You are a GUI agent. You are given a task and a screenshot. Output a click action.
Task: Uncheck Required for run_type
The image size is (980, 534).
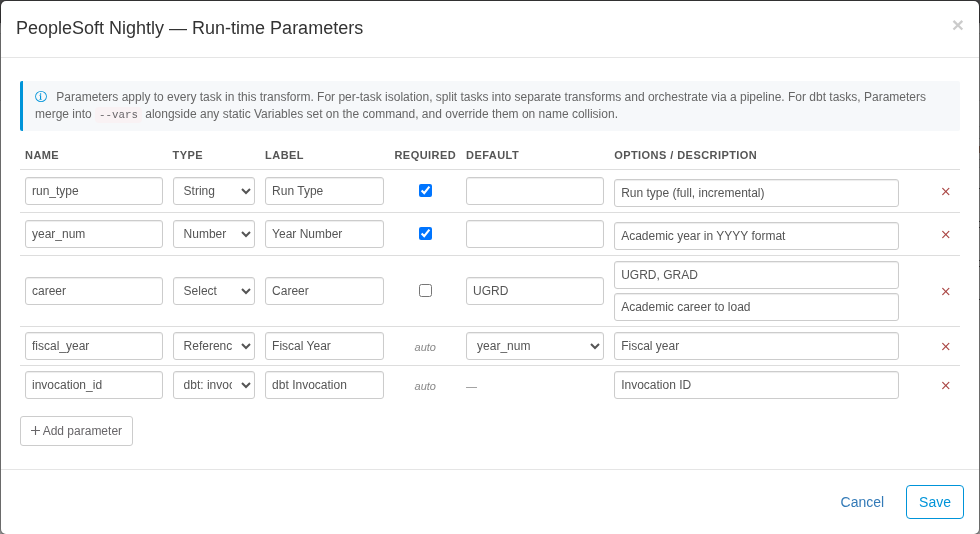tap(425, 191)
